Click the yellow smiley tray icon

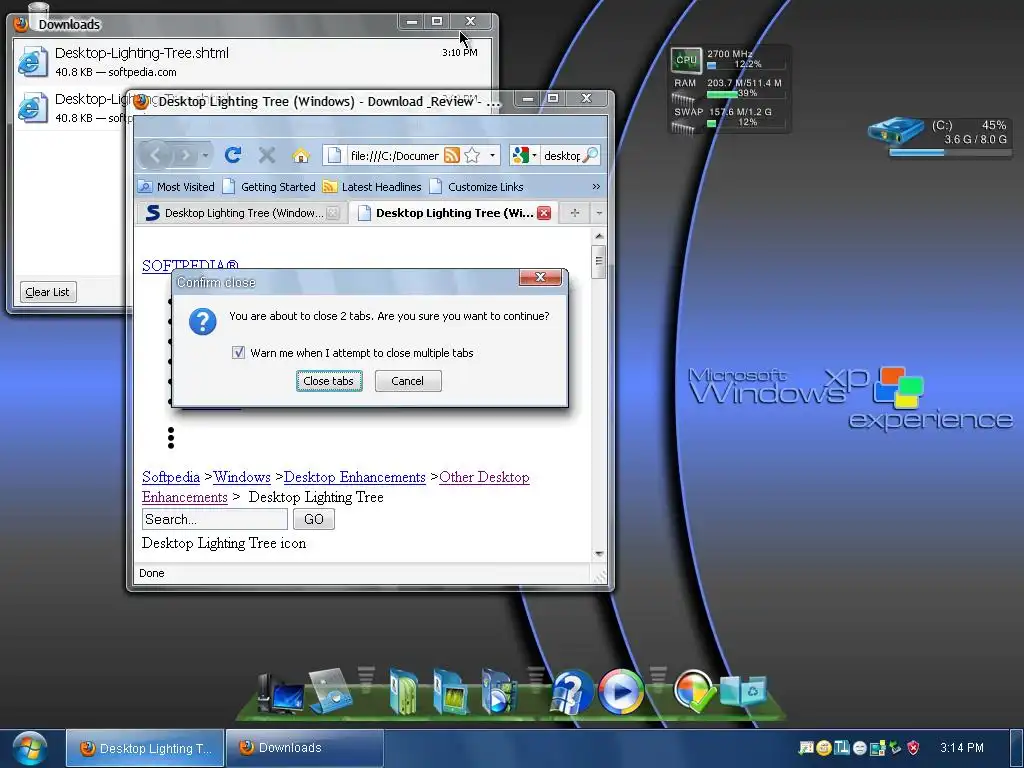click(824, 748)
